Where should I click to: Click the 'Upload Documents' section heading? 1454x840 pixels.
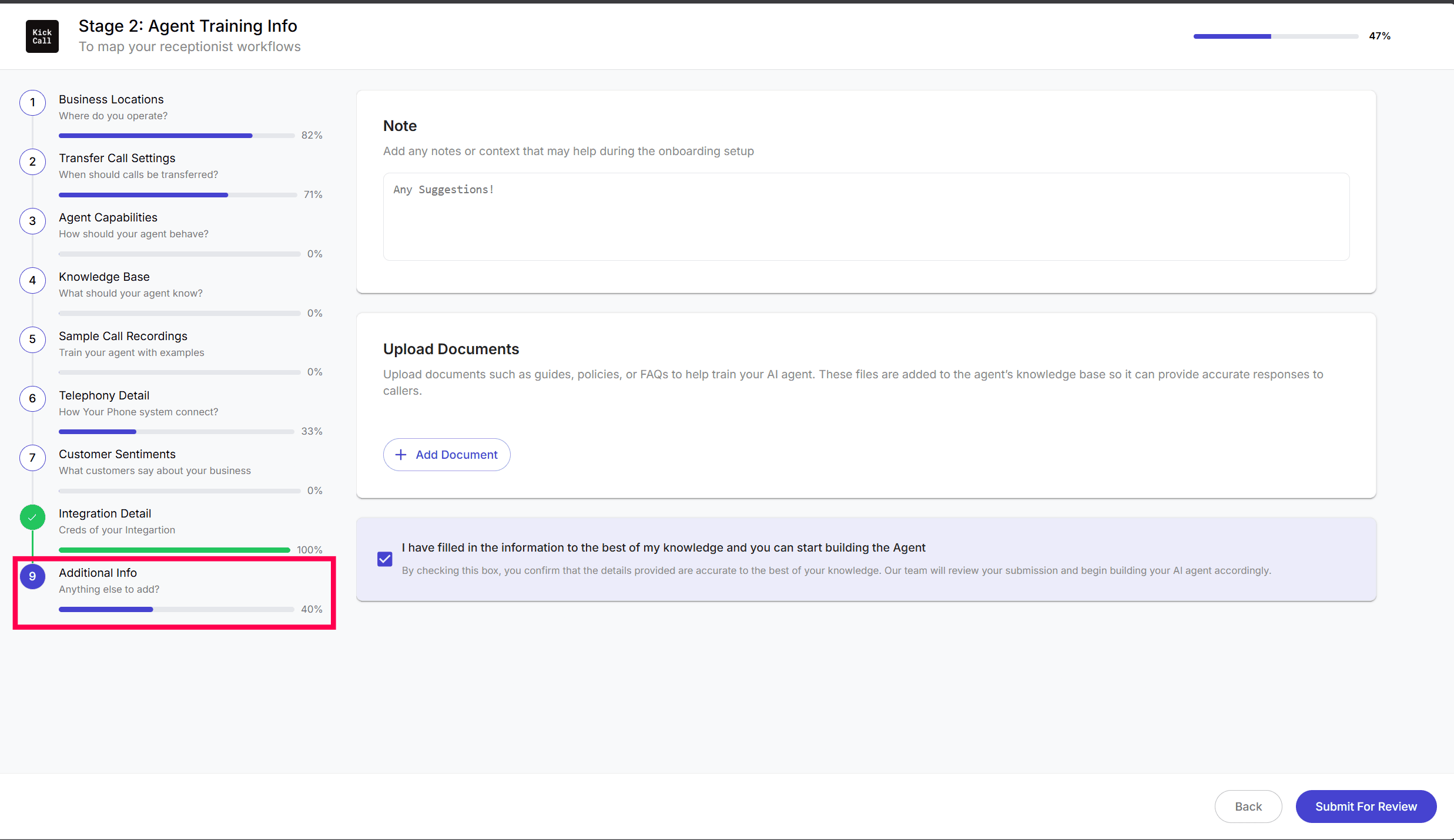pos(451,349)
